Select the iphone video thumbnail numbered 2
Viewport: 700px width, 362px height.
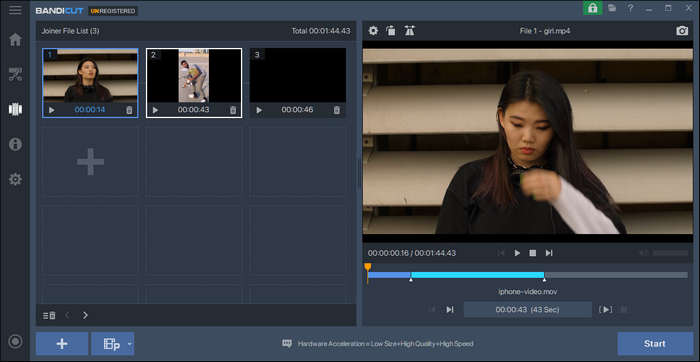194,75
